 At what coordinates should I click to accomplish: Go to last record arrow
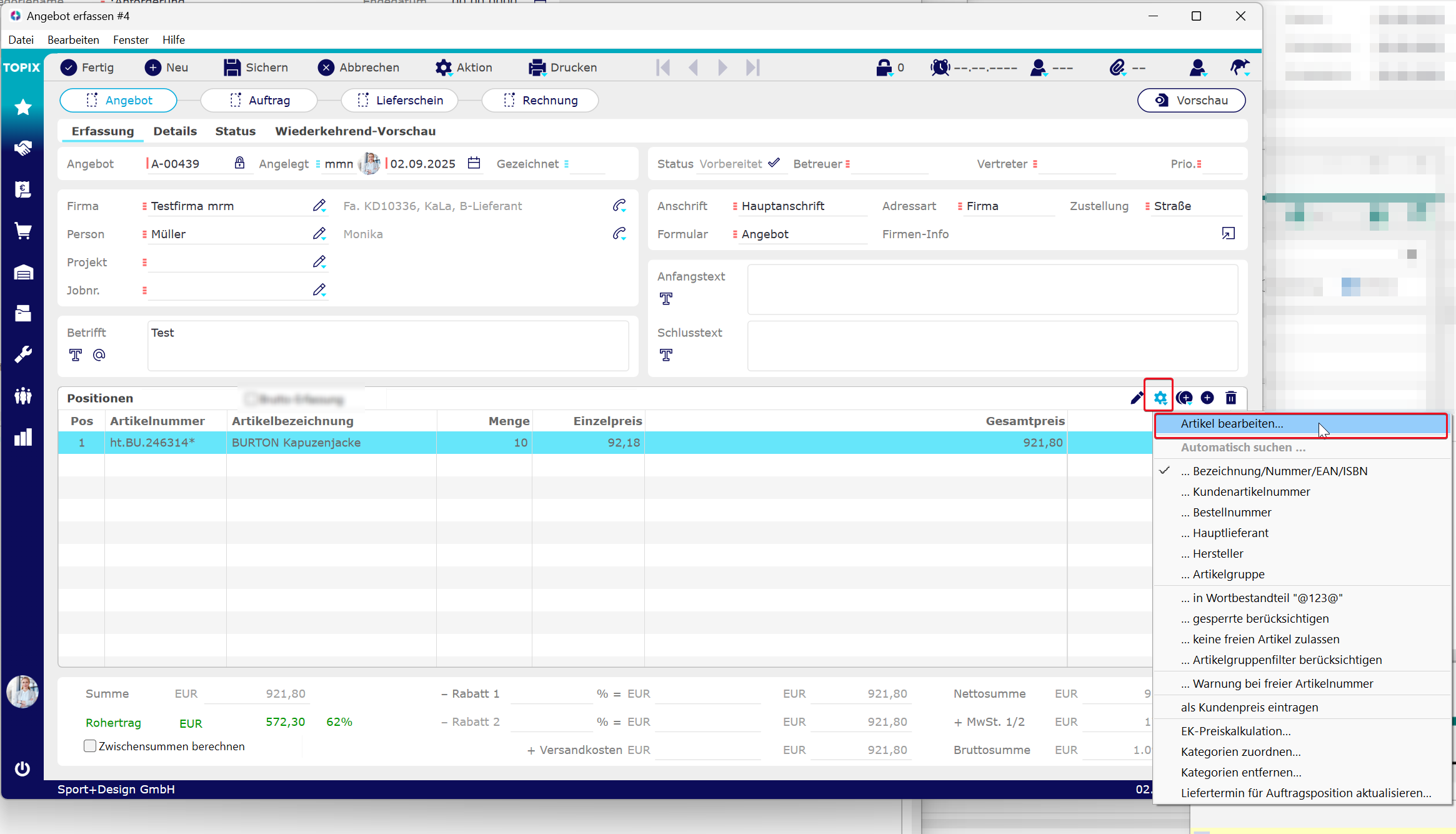(753, 68)
